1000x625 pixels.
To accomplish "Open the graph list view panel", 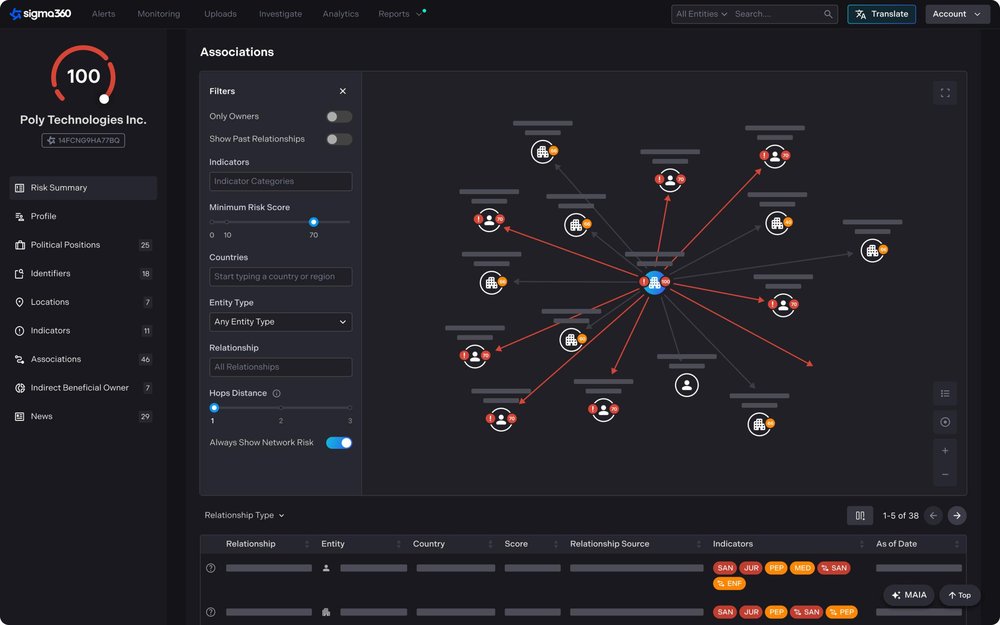I will point(945,393).
